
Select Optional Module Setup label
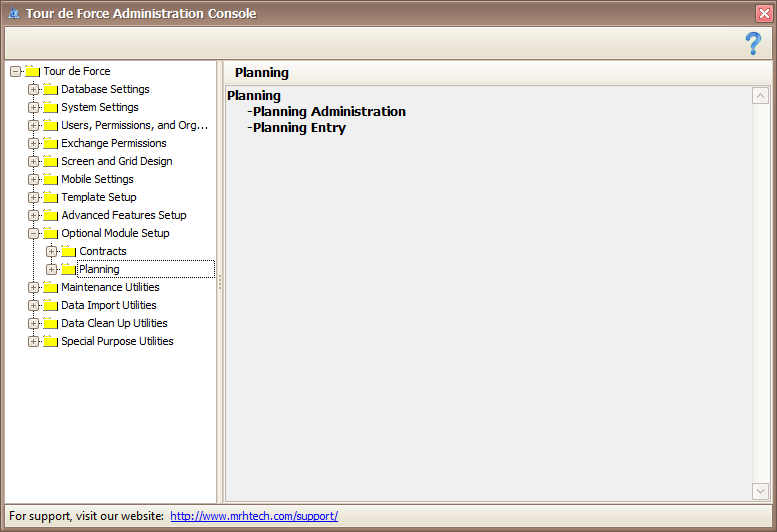[115, 233]
